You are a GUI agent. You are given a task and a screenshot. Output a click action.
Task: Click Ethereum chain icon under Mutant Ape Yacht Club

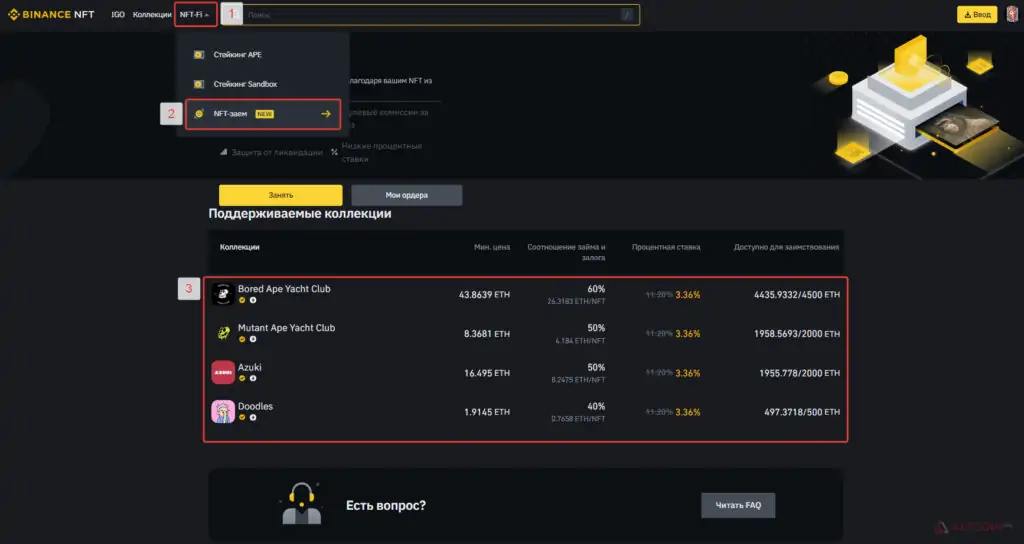253,340
